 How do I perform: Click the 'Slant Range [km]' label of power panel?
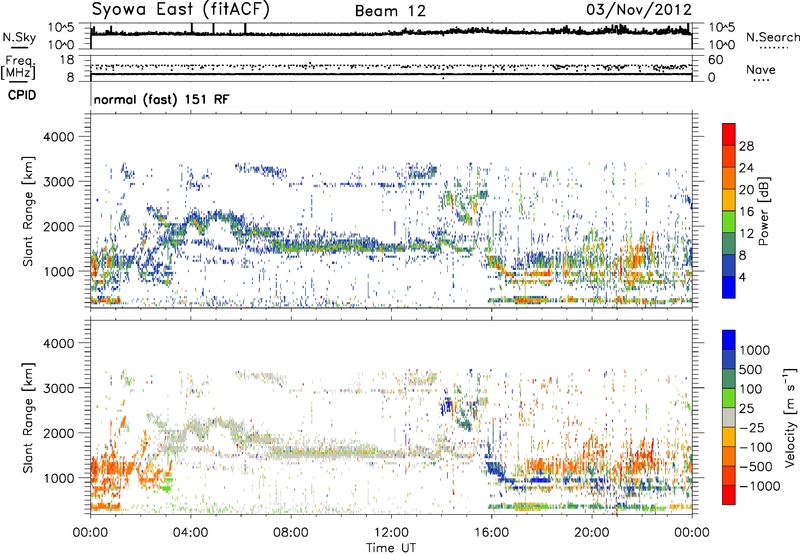(x=28, y=211)
